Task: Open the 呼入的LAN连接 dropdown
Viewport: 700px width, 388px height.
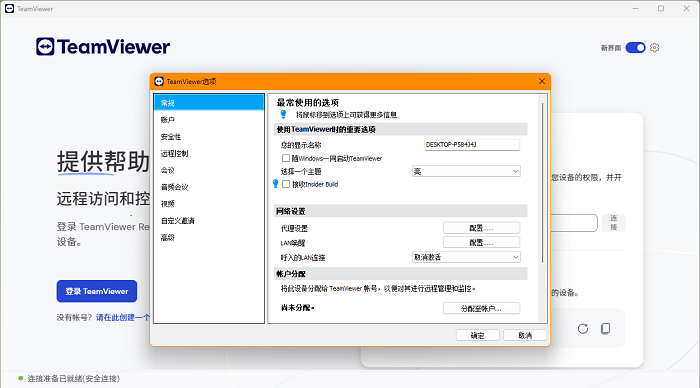Action: pyautogui.click(x=466, y=257)
